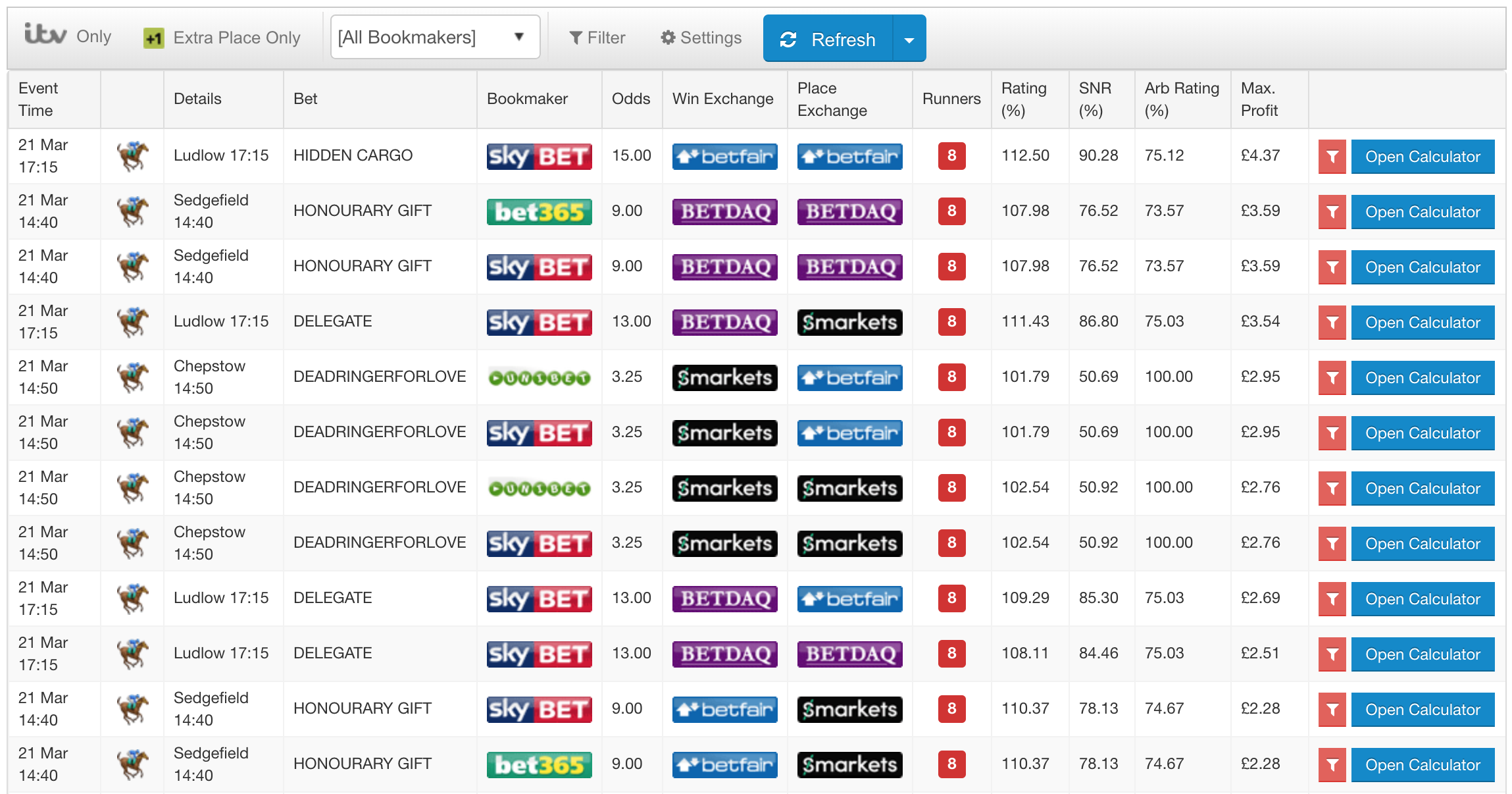Viewport: 1512px width, 794px height.
Task: Open the Settings menu
Action: coord(701,38)
